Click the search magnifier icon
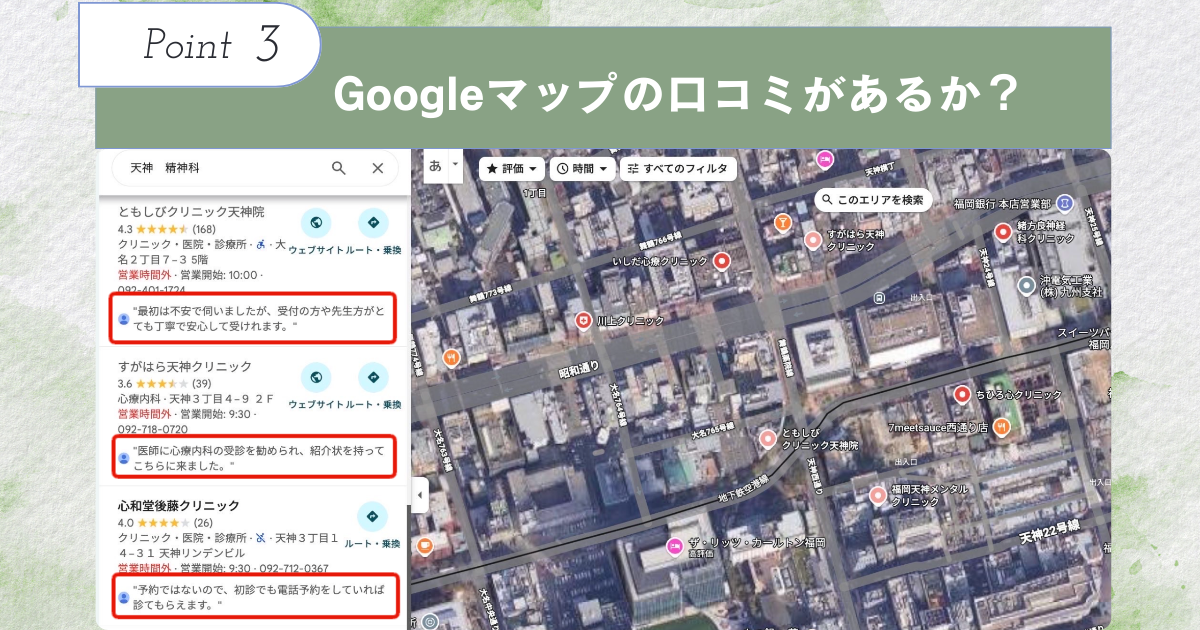The image size is (1200, 630). (339, 168)
